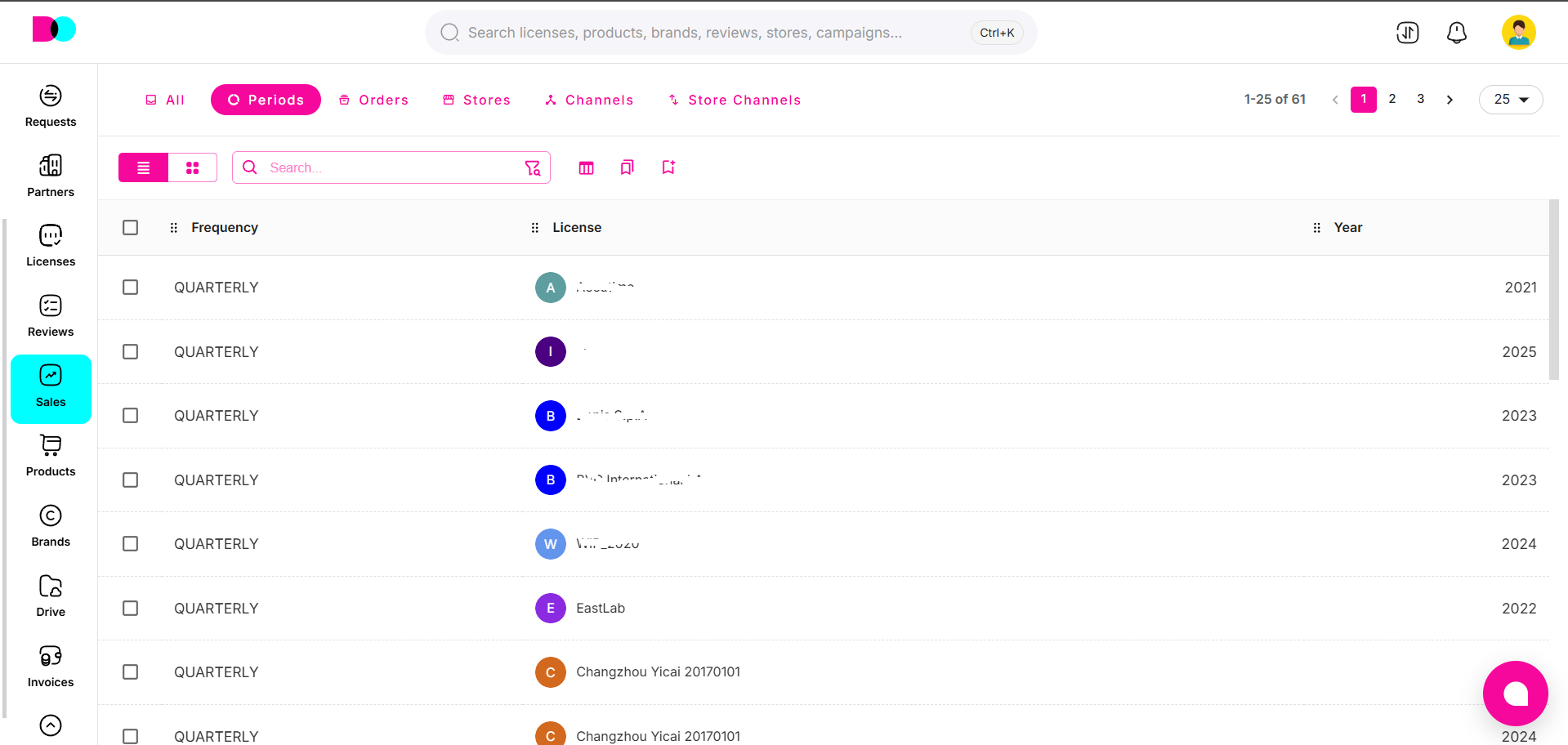Check the row with avatar W
This screenshot has width=1568, height=745.
click(x=131, y=544)
